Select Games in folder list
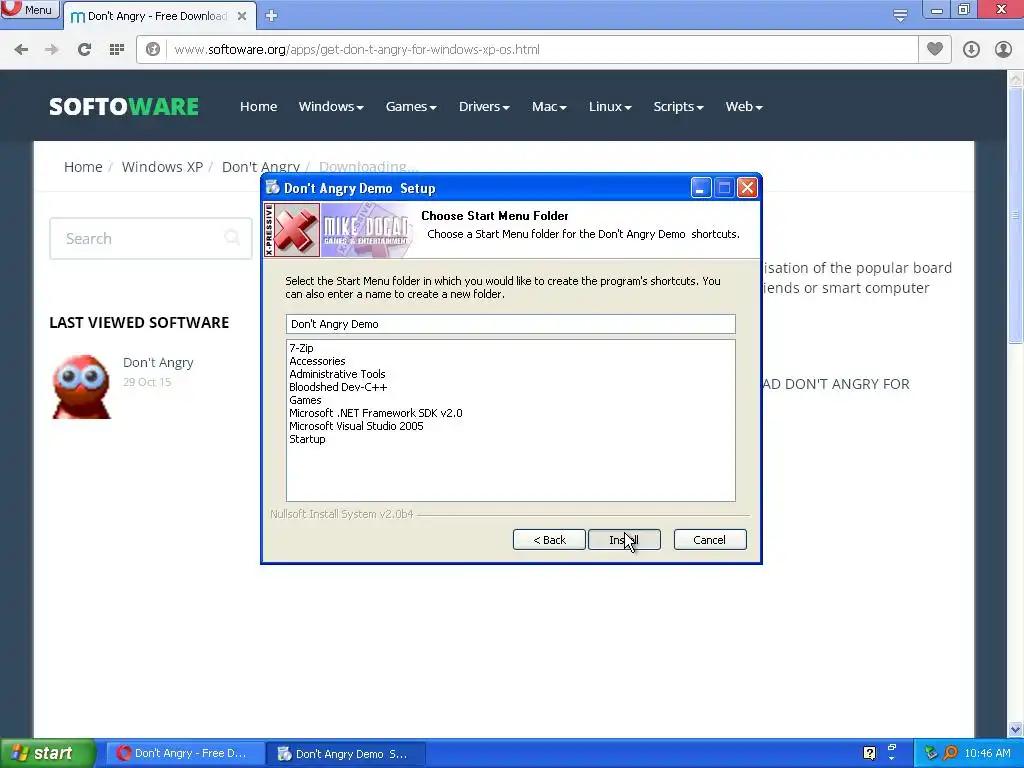Viewport: 1024px width, 768px height. tap(305, 400)
